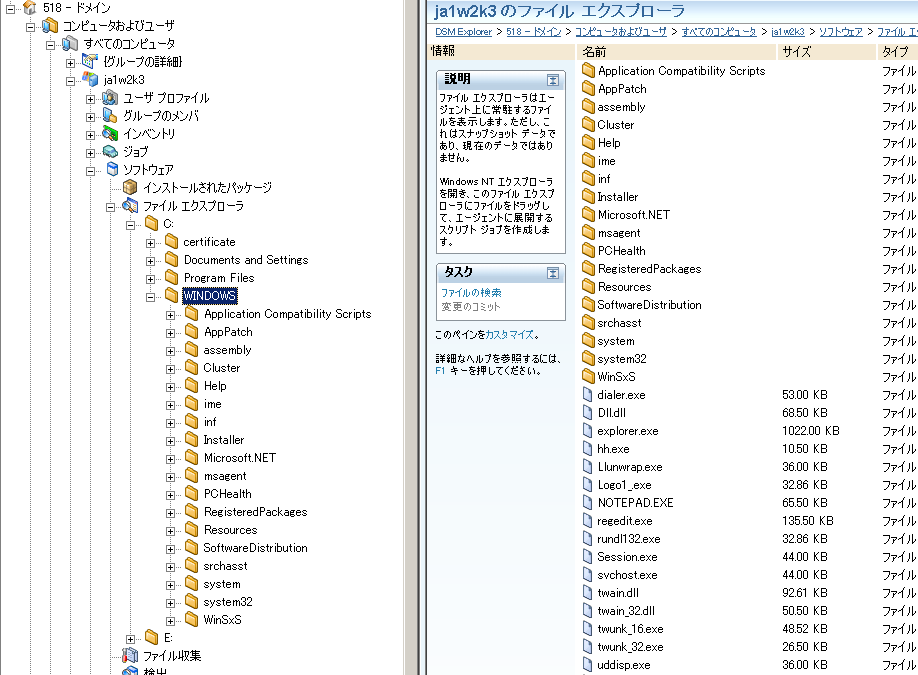Select Session.exe in the file list

(627, 557)
